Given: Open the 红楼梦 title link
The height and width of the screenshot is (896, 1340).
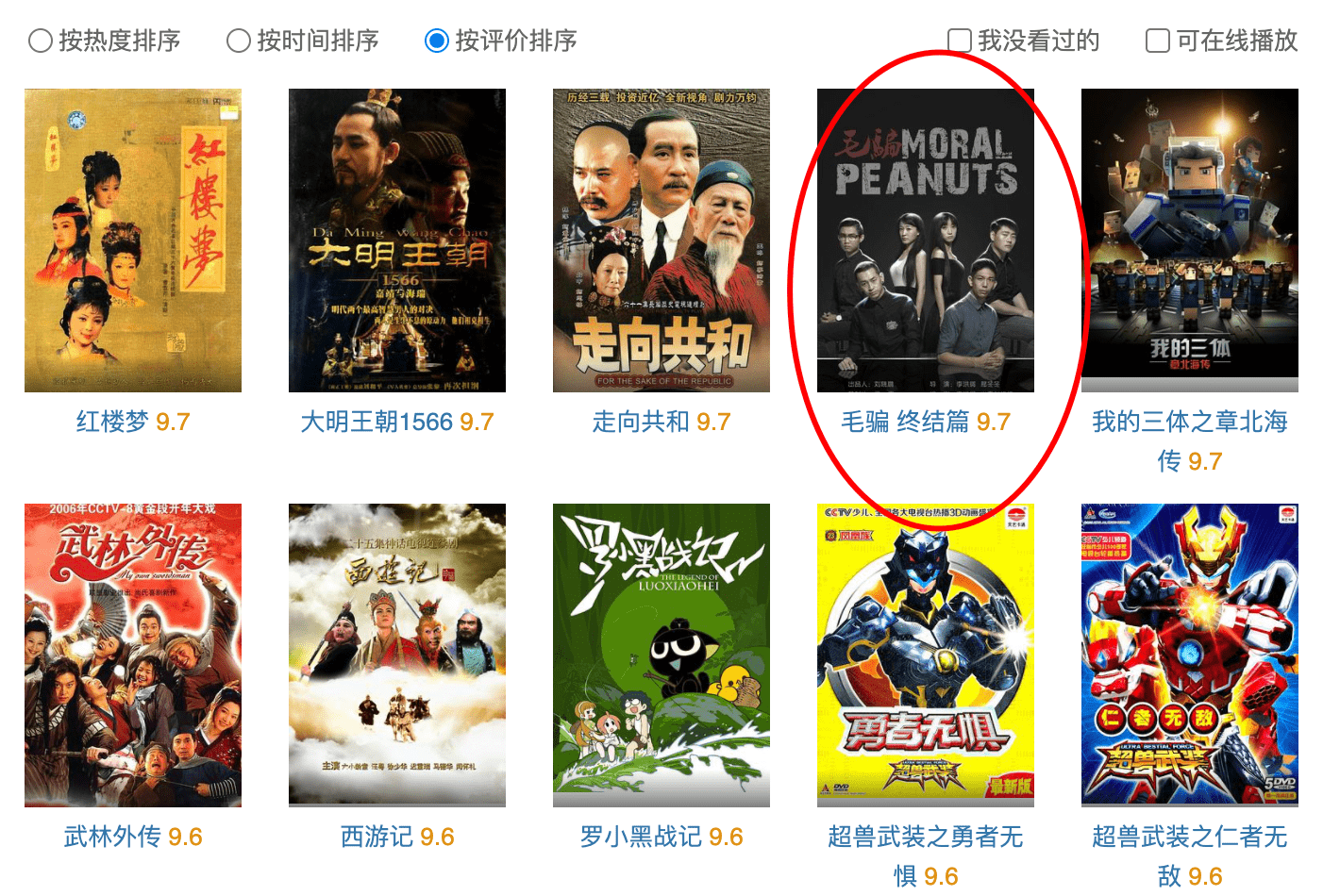Looking at the screenshot, I should (112, 422).
